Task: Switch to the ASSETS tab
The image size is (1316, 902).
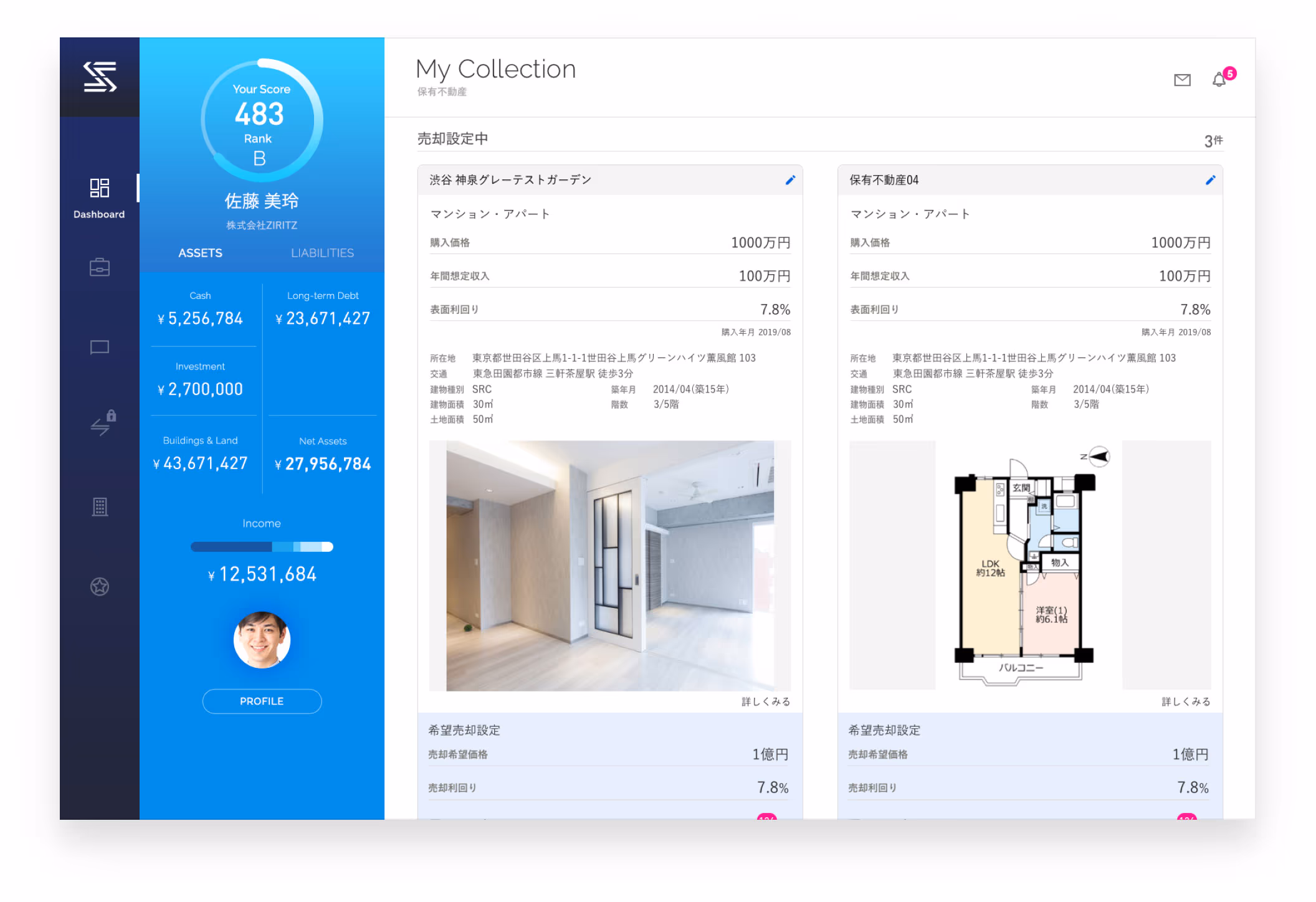Action: [x=200, y=253]
